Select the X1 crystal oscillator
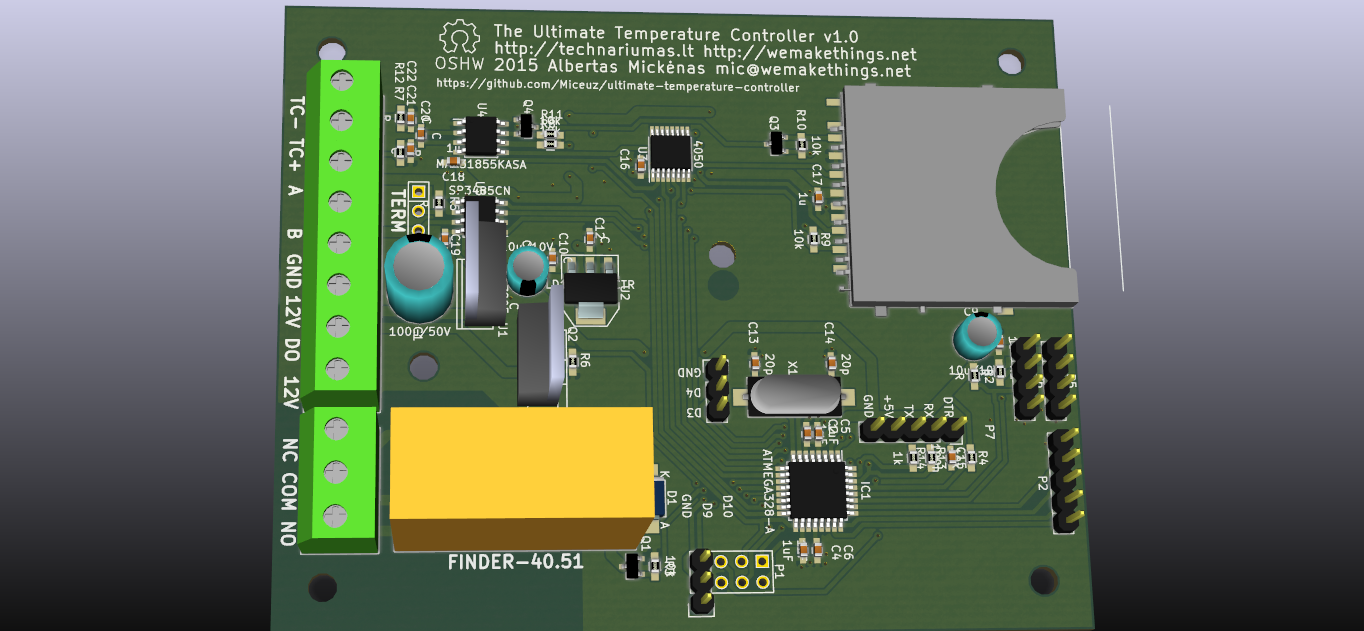1364x631 pixels. (795, 396)
